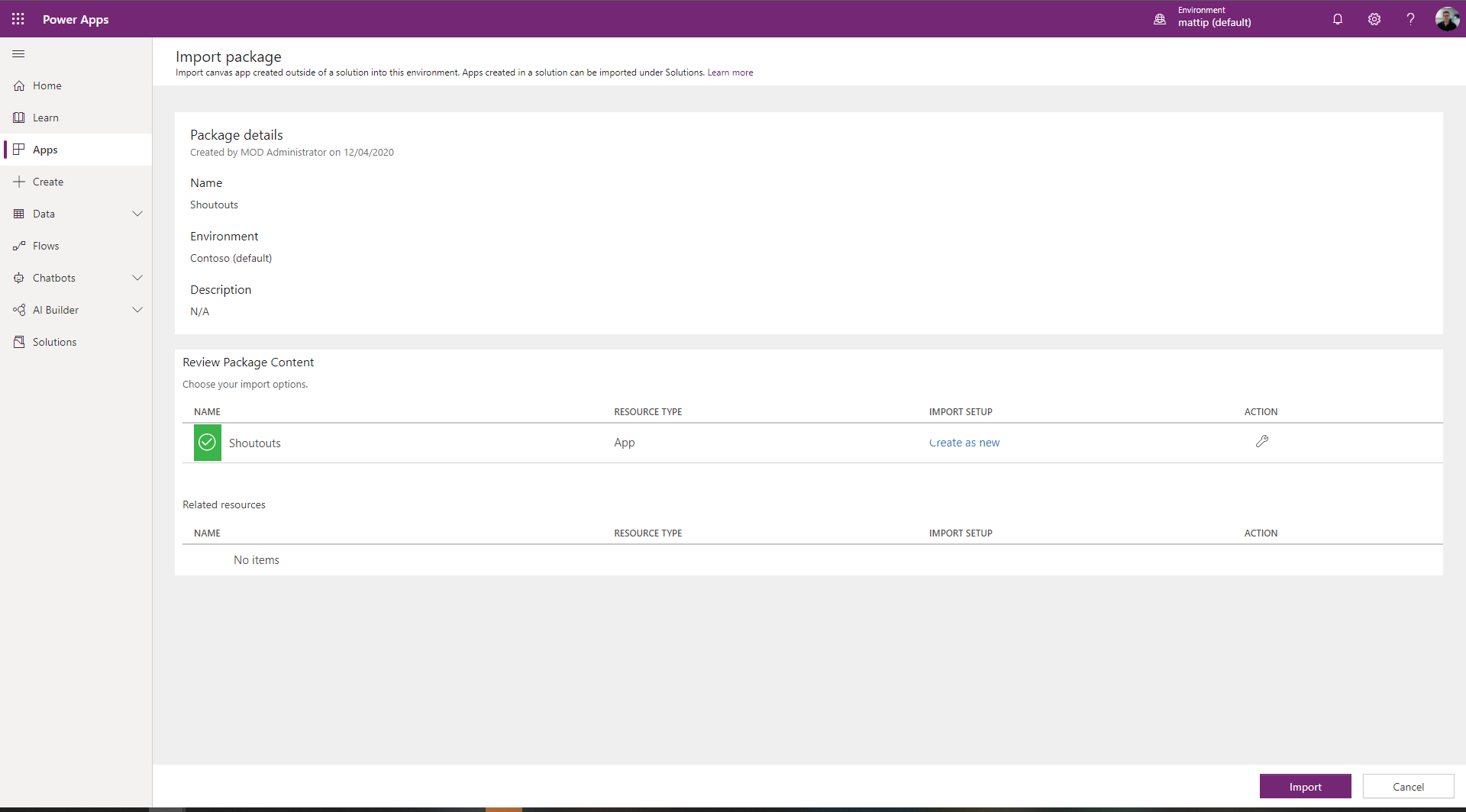Open the Create page
Image resolution: width=1466 pixels, height=812 pixels.
point(48,181)
